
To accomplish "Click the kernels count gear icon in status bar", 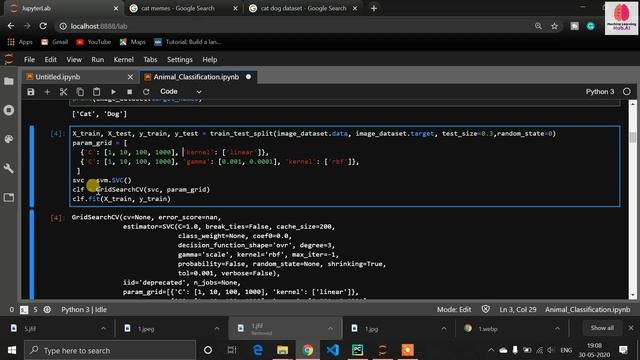I will pos(47,309).
